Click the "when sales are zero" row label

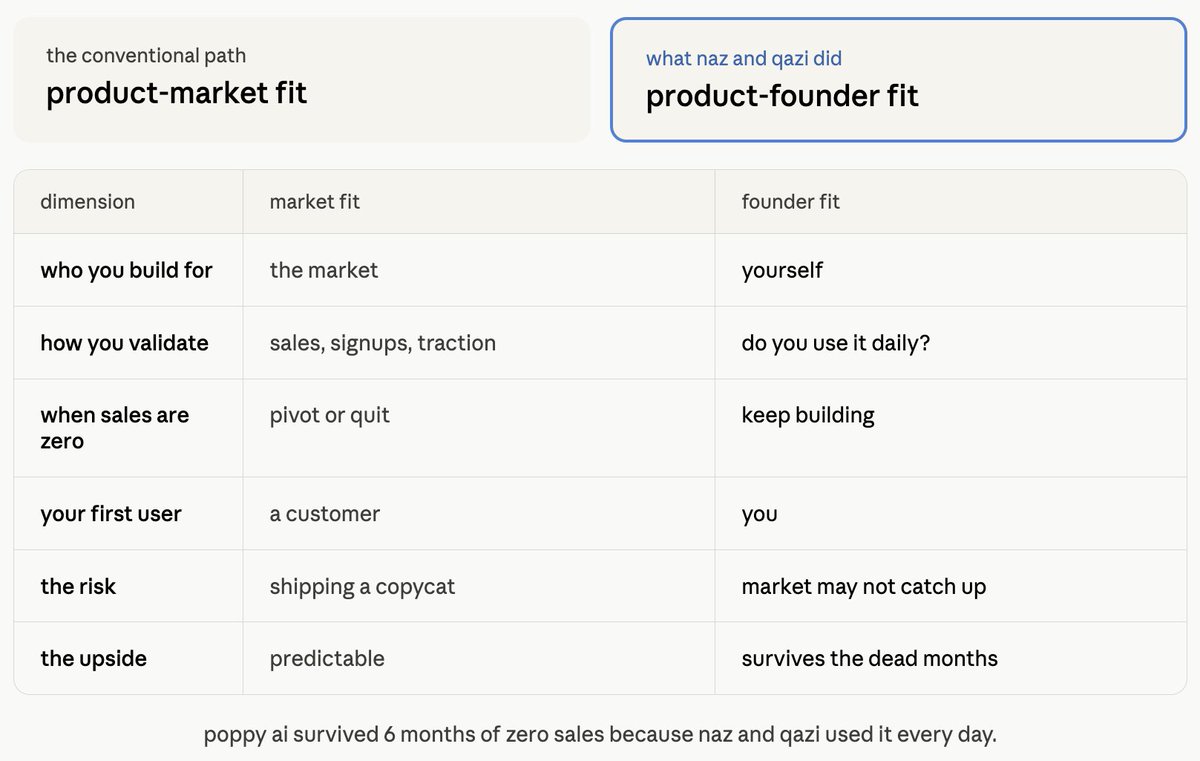point(114,428)
